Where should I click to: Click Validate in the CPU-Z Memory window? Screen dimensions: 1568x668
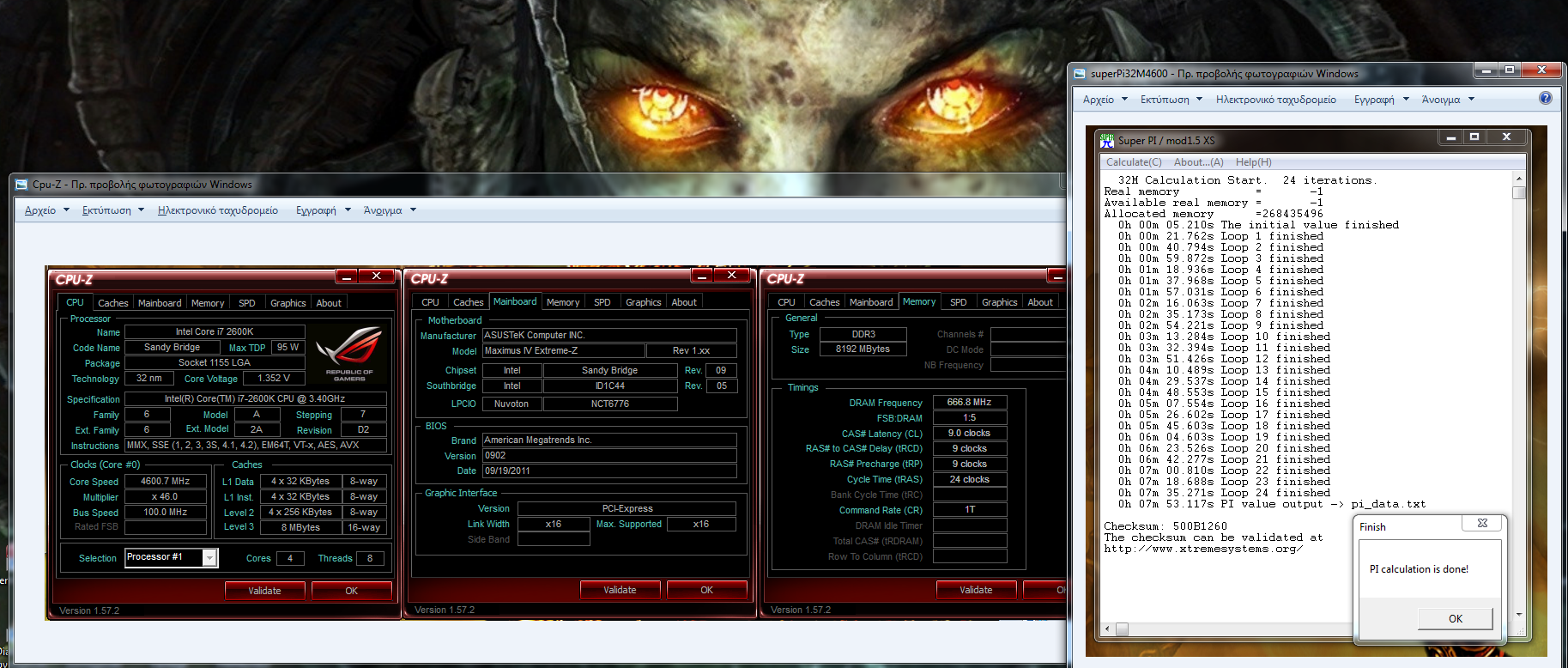pyautogui.click(x=976, y=590)
